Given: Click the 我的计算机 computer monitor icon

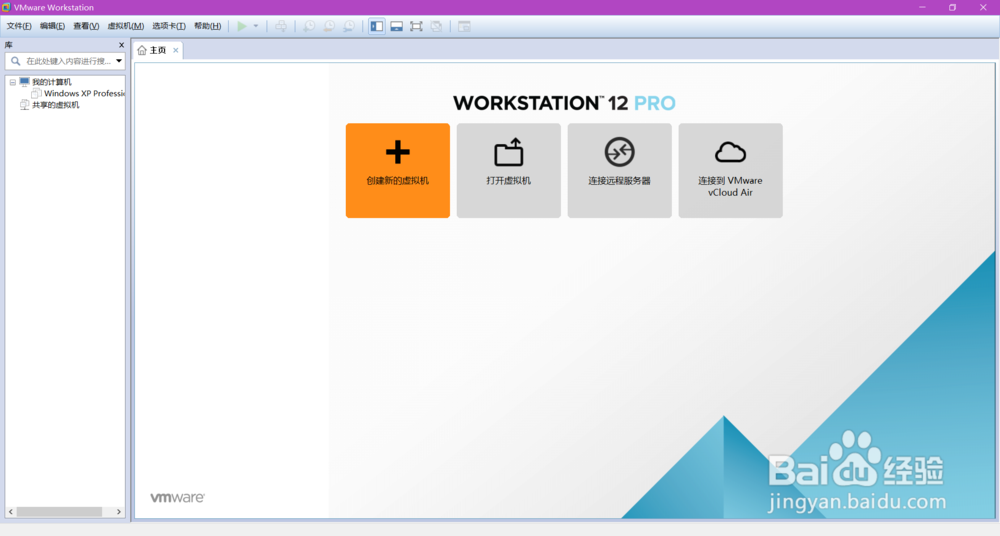Looking at the screenshot, I should [24, 82].
